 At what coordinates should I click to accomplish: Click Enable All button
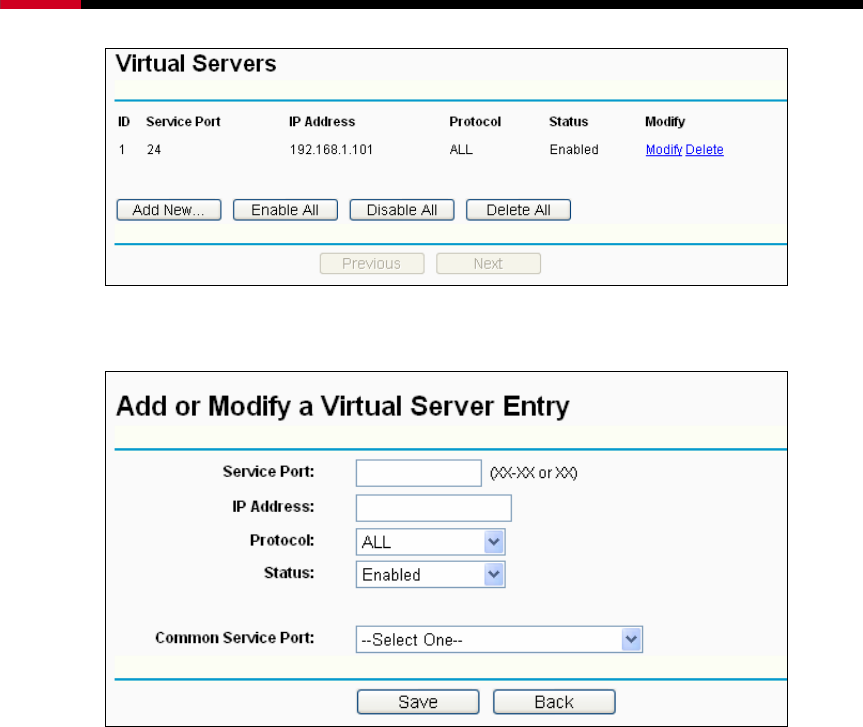tap(285, 210)
